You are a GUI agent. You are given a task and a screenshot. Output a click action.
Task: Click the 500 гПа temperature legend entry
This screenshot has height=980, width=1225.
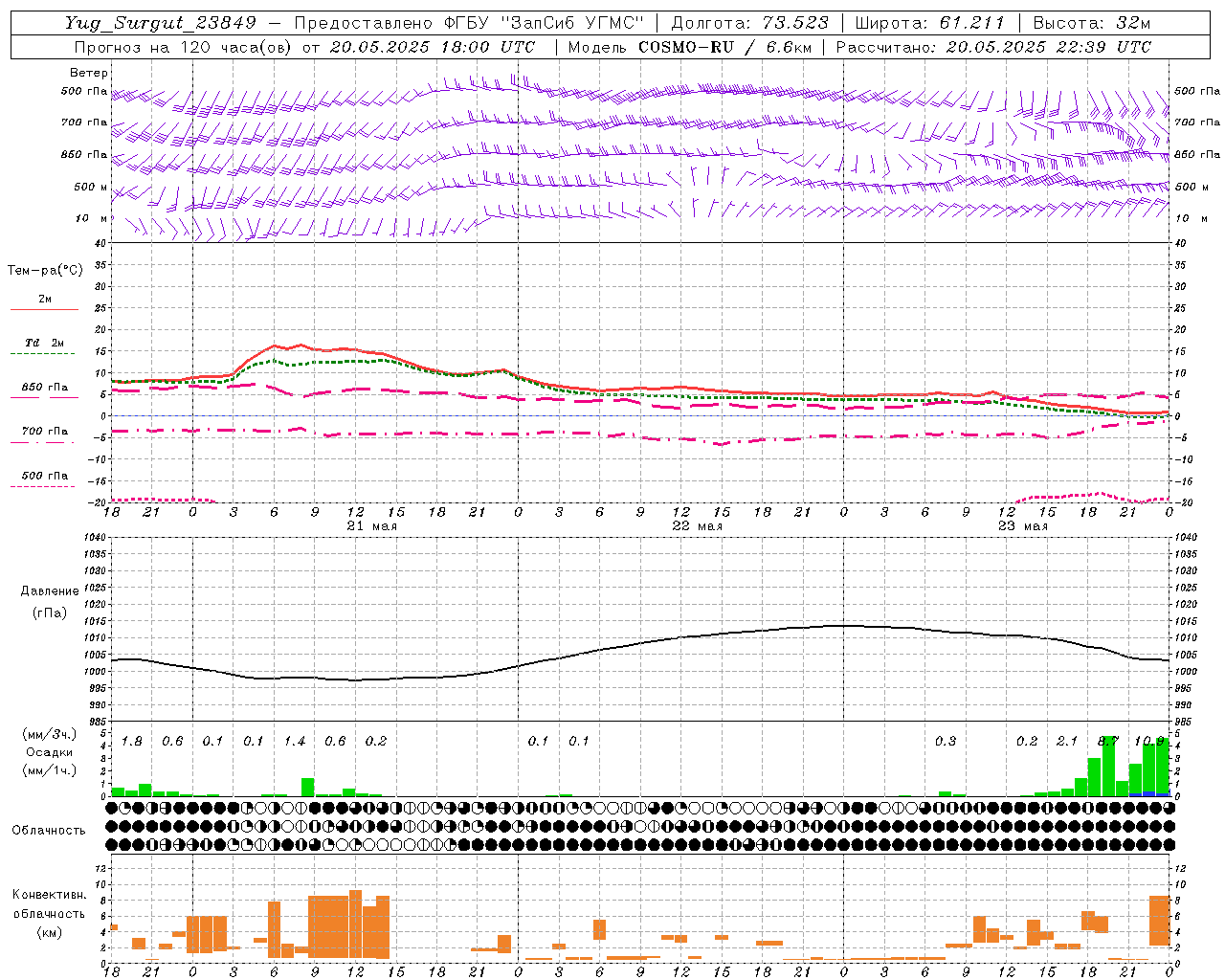pos(45,475)
